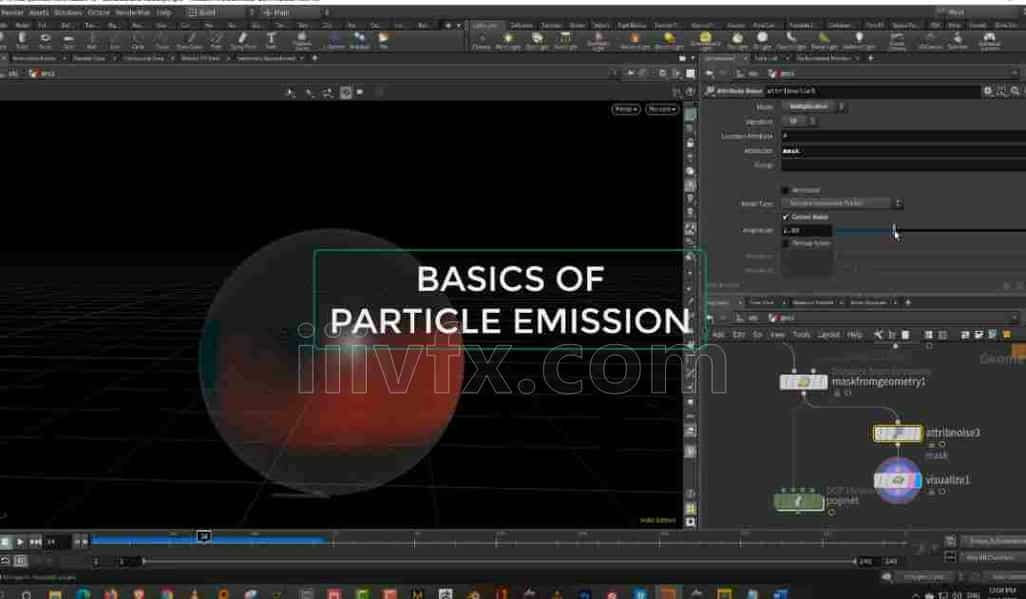
Task: Add a Stereo Camera from the shelf
Action: coord(897,41)
